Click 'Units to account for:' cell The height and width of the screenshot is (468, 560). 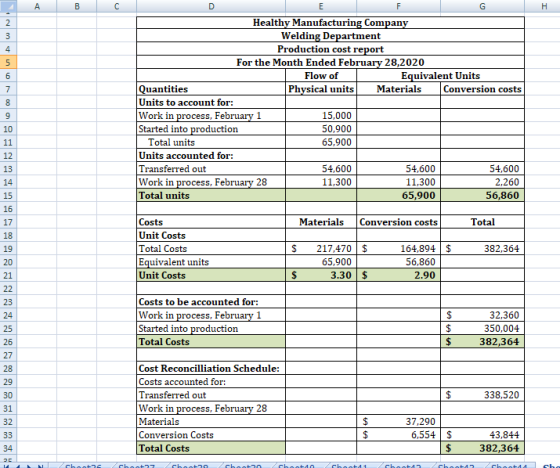point(211,103)
